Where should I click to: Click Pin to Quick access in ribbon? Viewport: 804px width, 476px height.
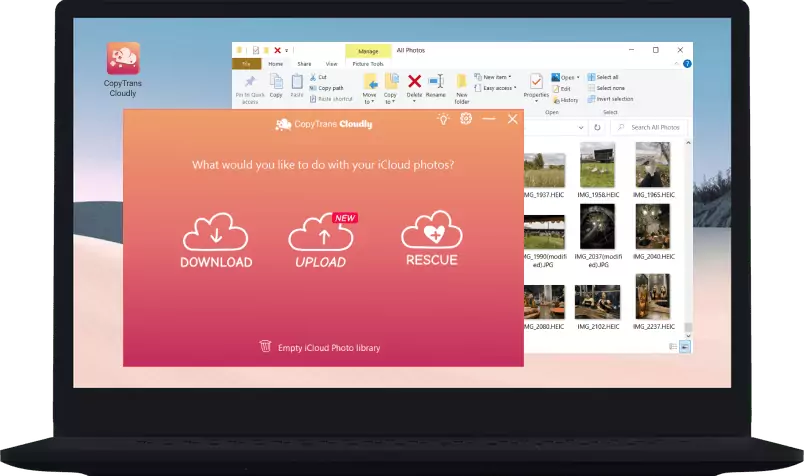pyautogui.click(x=250, y=89)
